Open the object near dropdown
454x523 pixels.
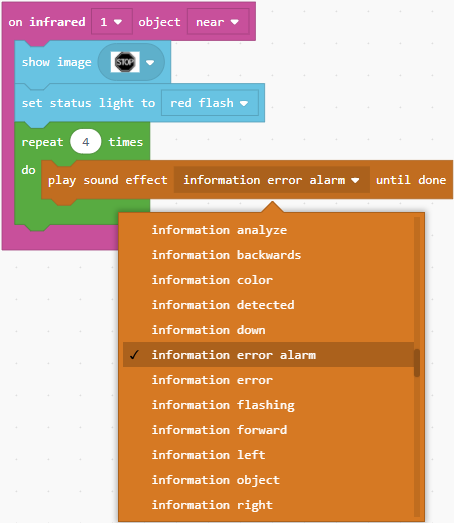coord(218,22)
